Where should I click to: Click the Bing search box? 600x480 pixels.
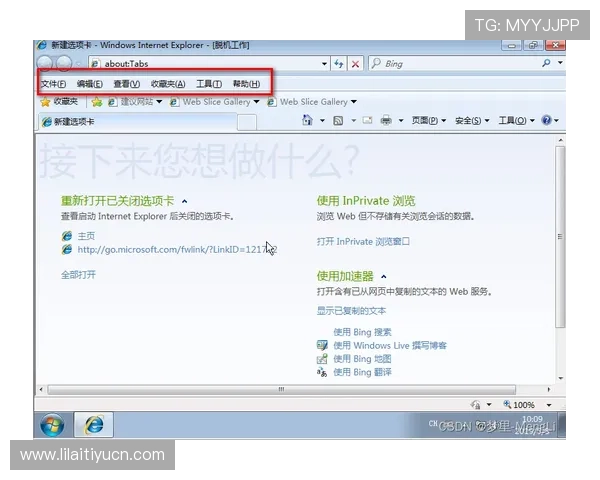[x=453, y=64]
